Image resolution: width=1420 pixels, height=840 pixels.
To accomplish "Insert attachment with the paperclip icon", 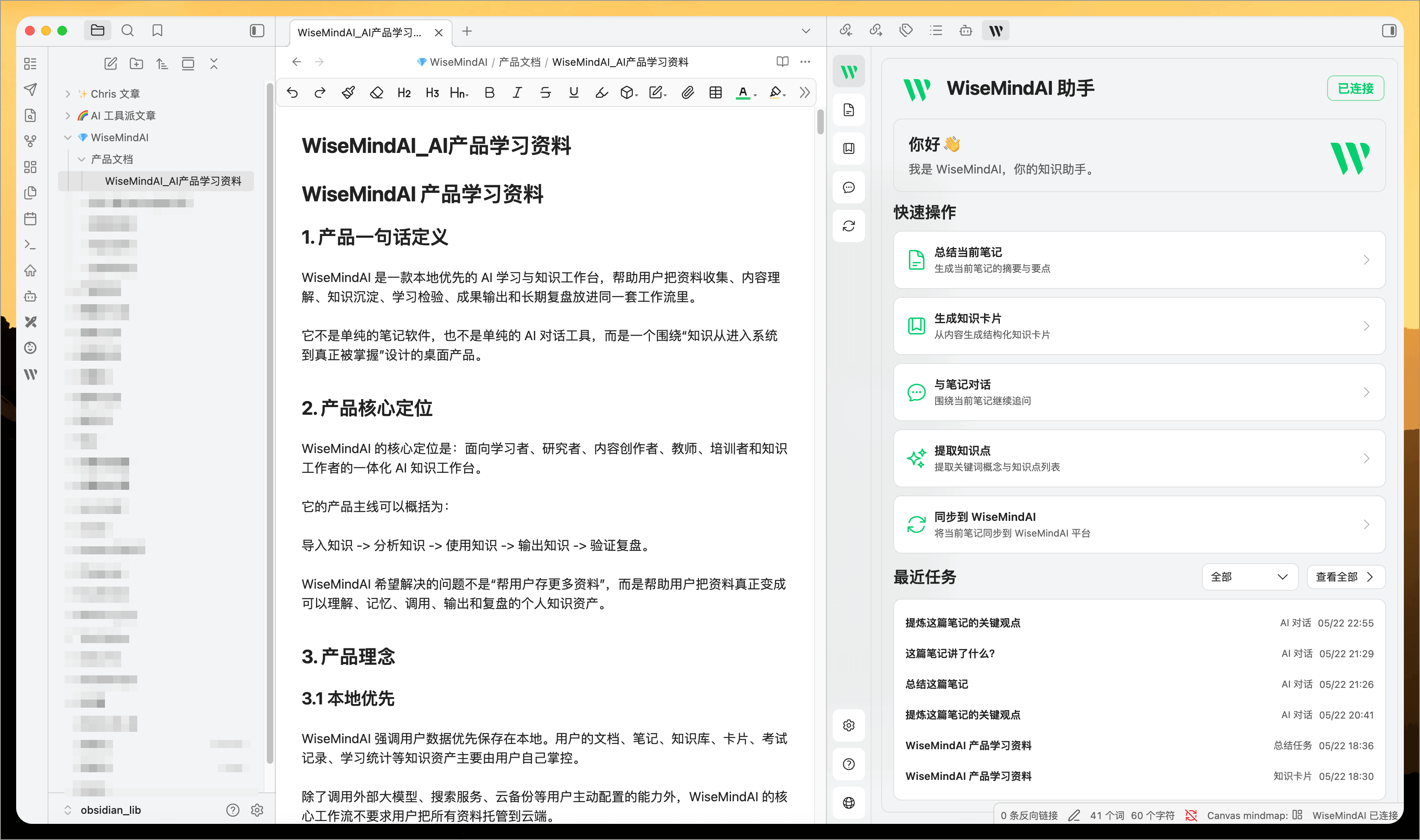I will point(687,92).
